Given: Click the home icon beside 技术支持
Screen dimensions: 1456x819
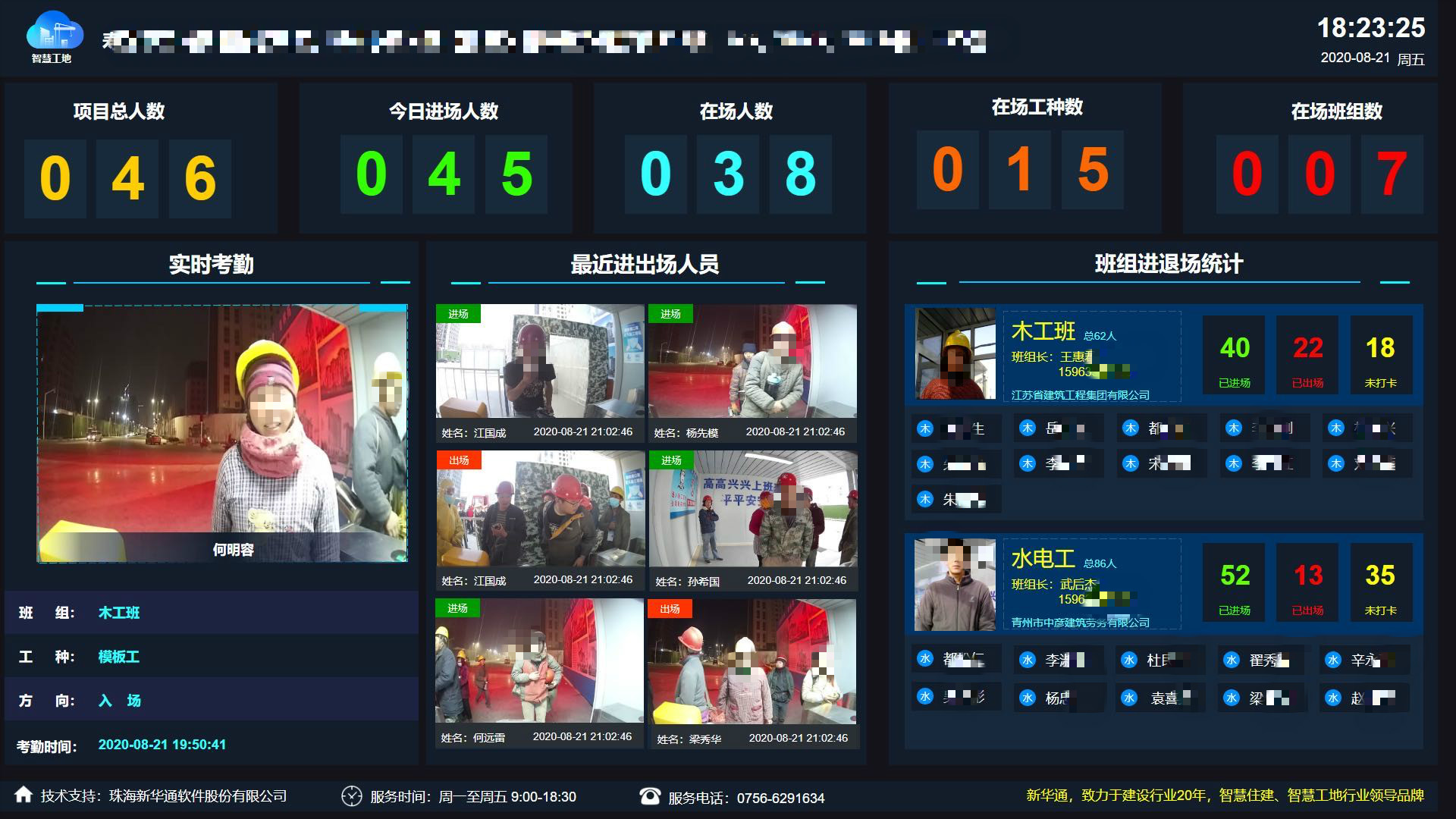Looking at the screenshot, I should (x=24, y=795).
